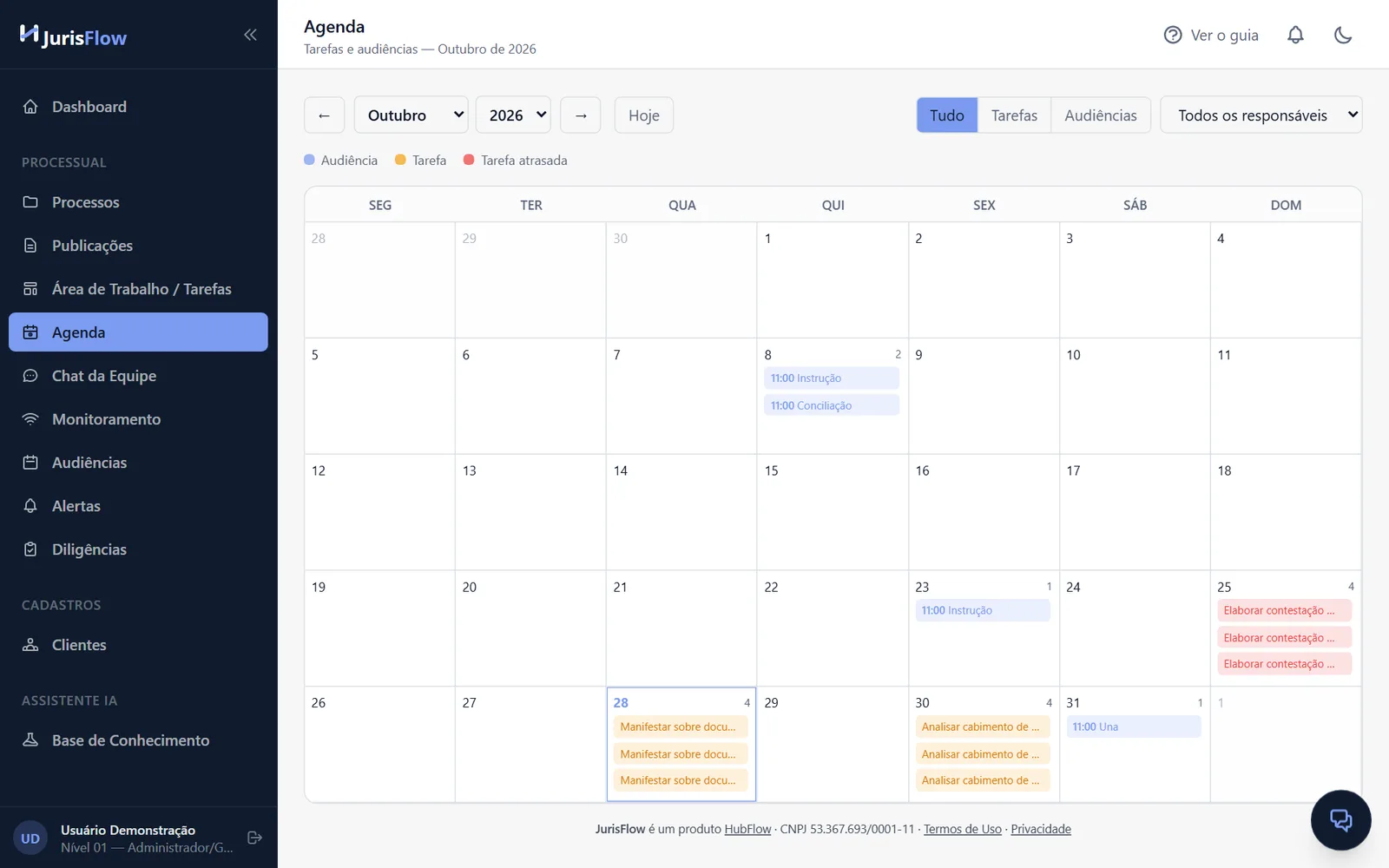
Task: Open the 2026 year dropdown
Action: pos(513,115)
